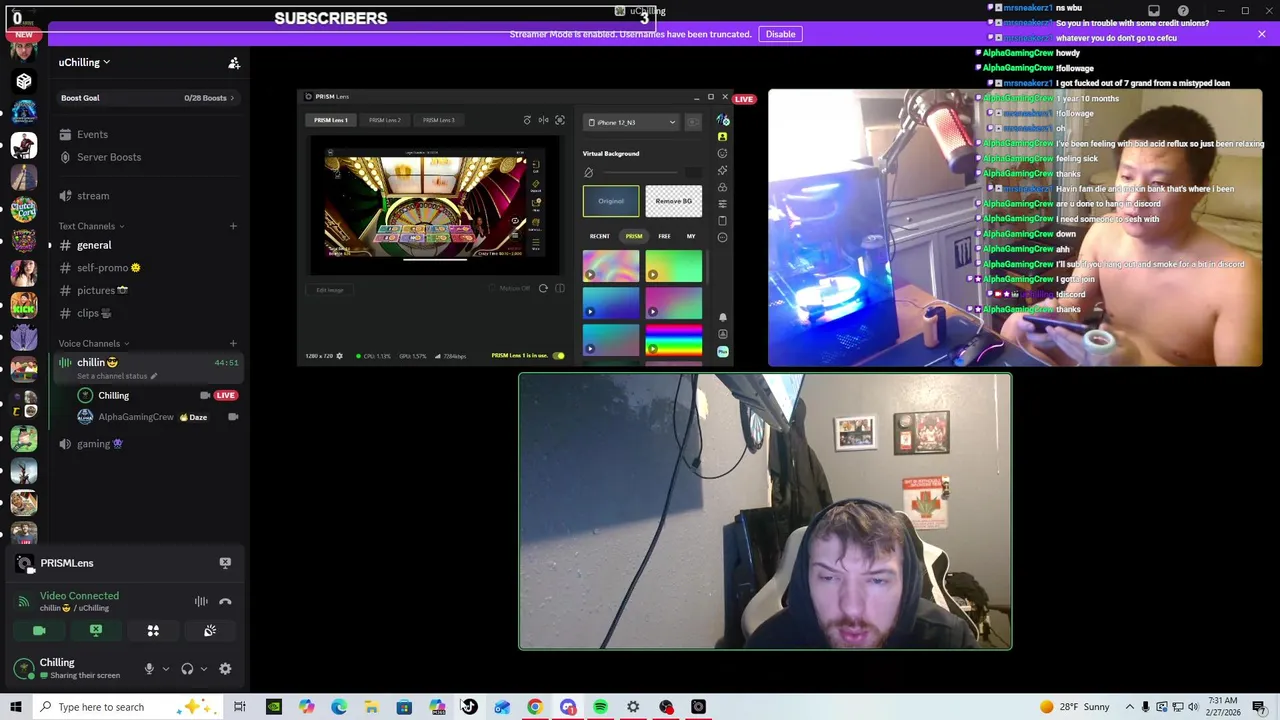The image size is (1280, 720).
Task: Toggle the PRISM Lens 1 in-use switch
Action: pos(558,355)
